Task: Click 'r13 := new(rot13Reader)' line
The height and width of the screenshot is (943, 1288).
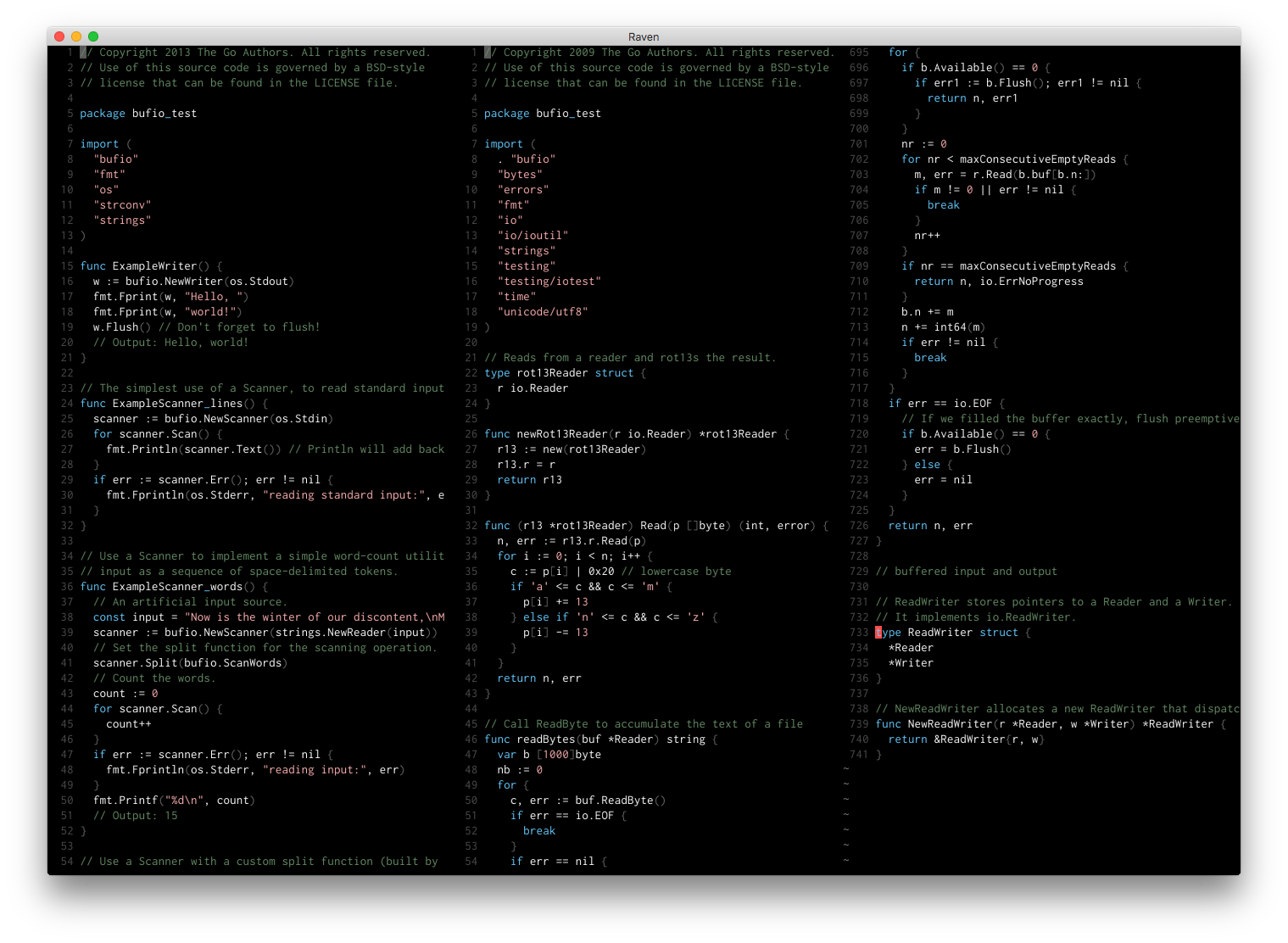Action: coord(572,449)
